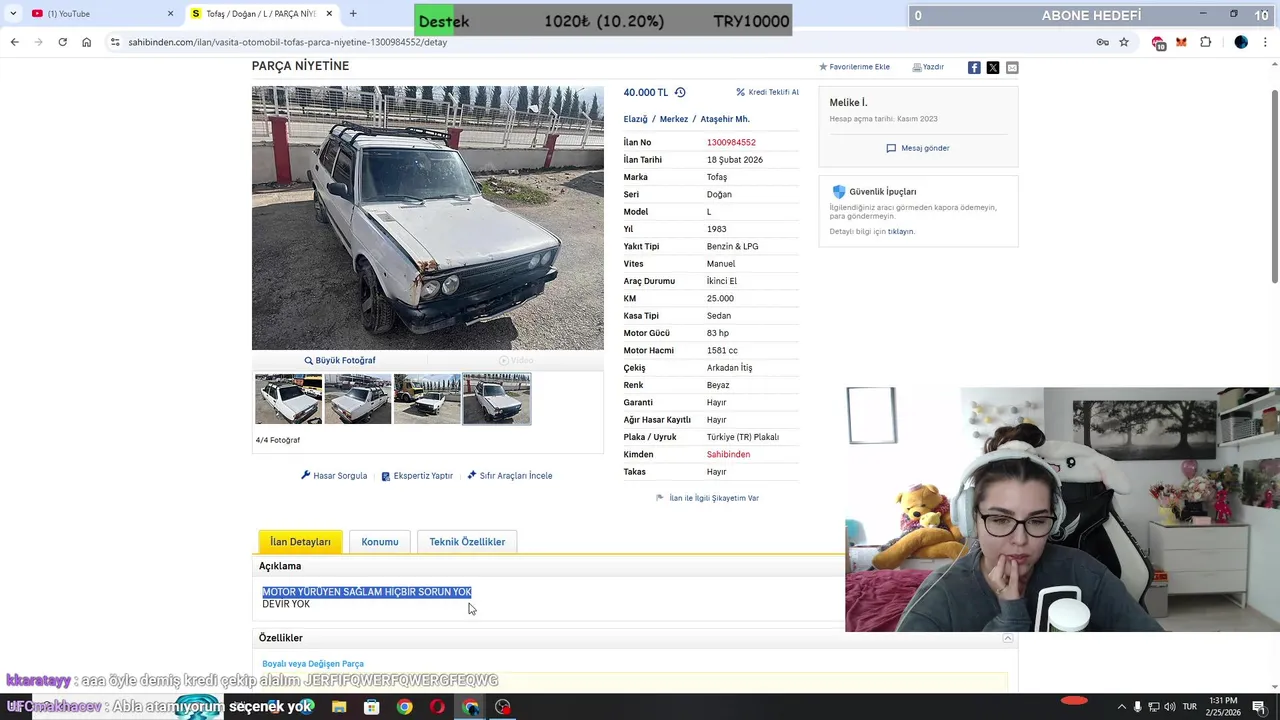Show hidden system tray icons
The height and width of the screenshot is (720, 1280).
point(1121,707)
